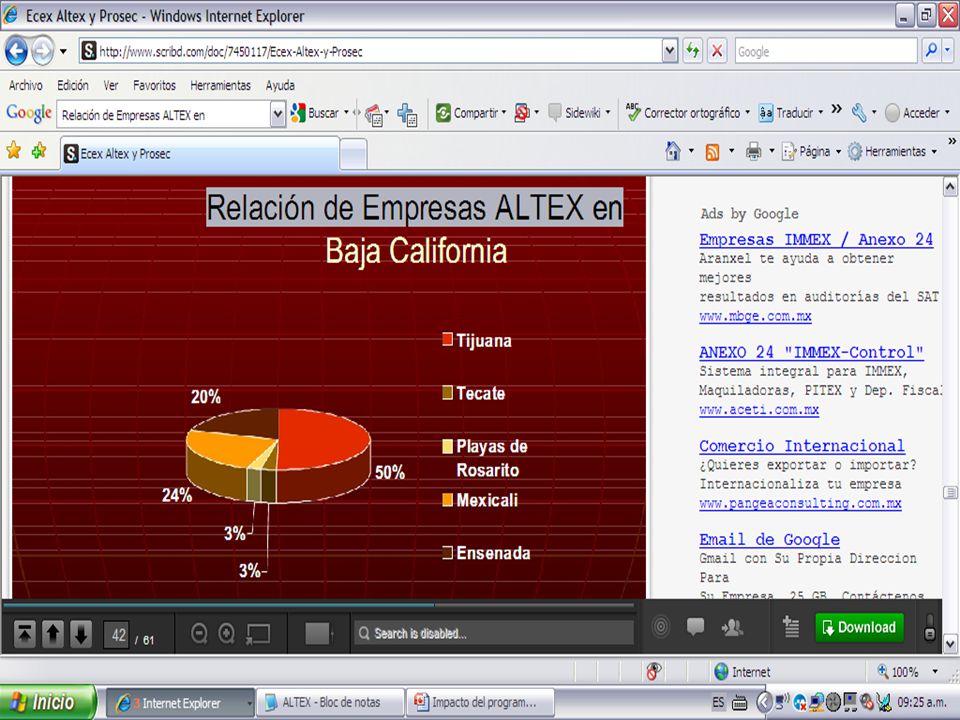The height and width of the screenshot is (720, 960).
Task: Click the orange RSS feeds icon
Action: click(x=712, y=151)
